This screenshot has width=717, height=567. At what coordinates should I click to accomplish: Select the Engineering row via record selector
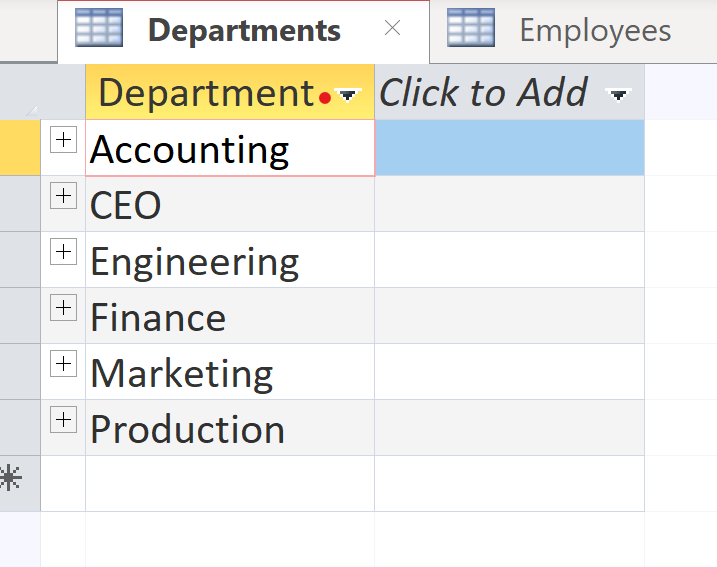coord(20,260)
